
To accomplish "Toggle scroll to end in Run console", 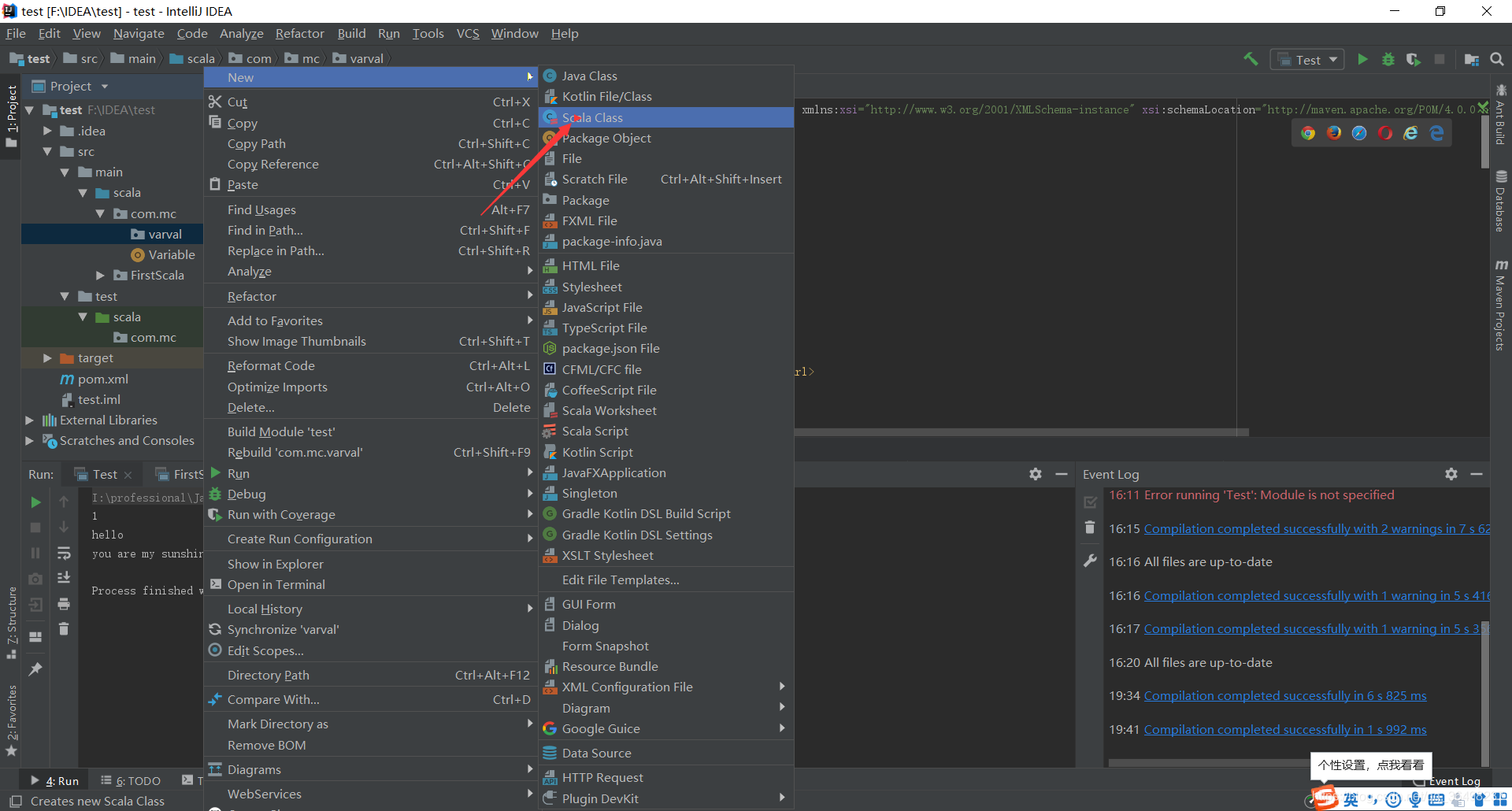I will 64,578.
